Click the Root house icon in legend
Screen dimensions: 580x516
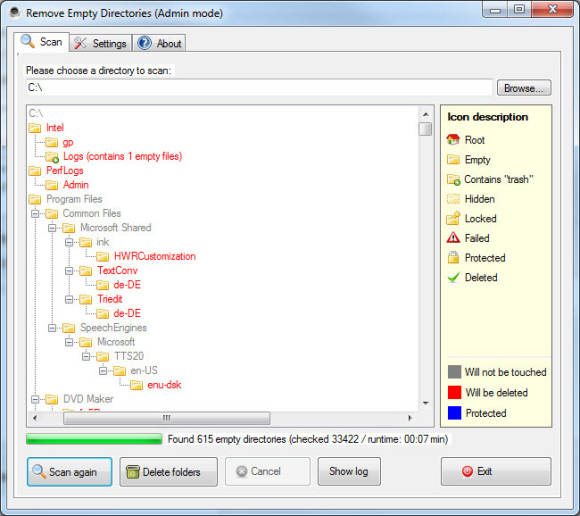point(453,140)
